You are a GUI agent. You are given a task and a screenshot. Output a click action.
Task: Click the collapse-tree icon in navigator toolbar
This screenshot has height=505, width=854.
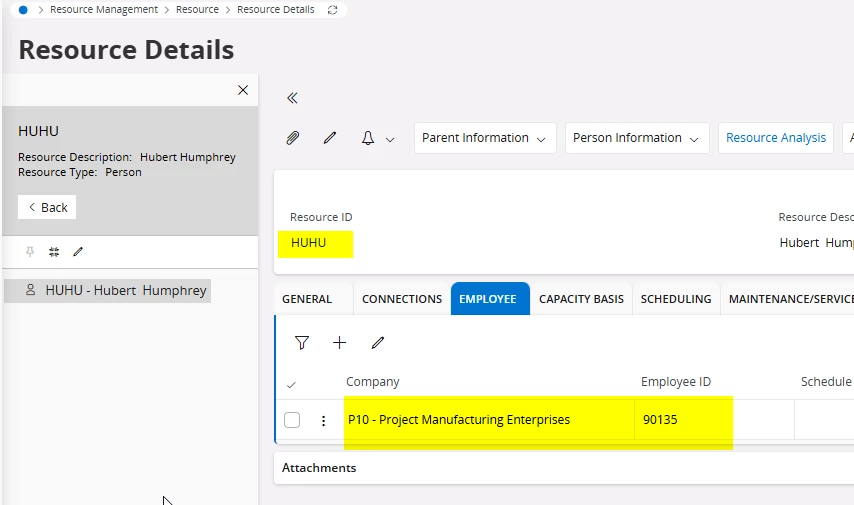pos(54,252)
